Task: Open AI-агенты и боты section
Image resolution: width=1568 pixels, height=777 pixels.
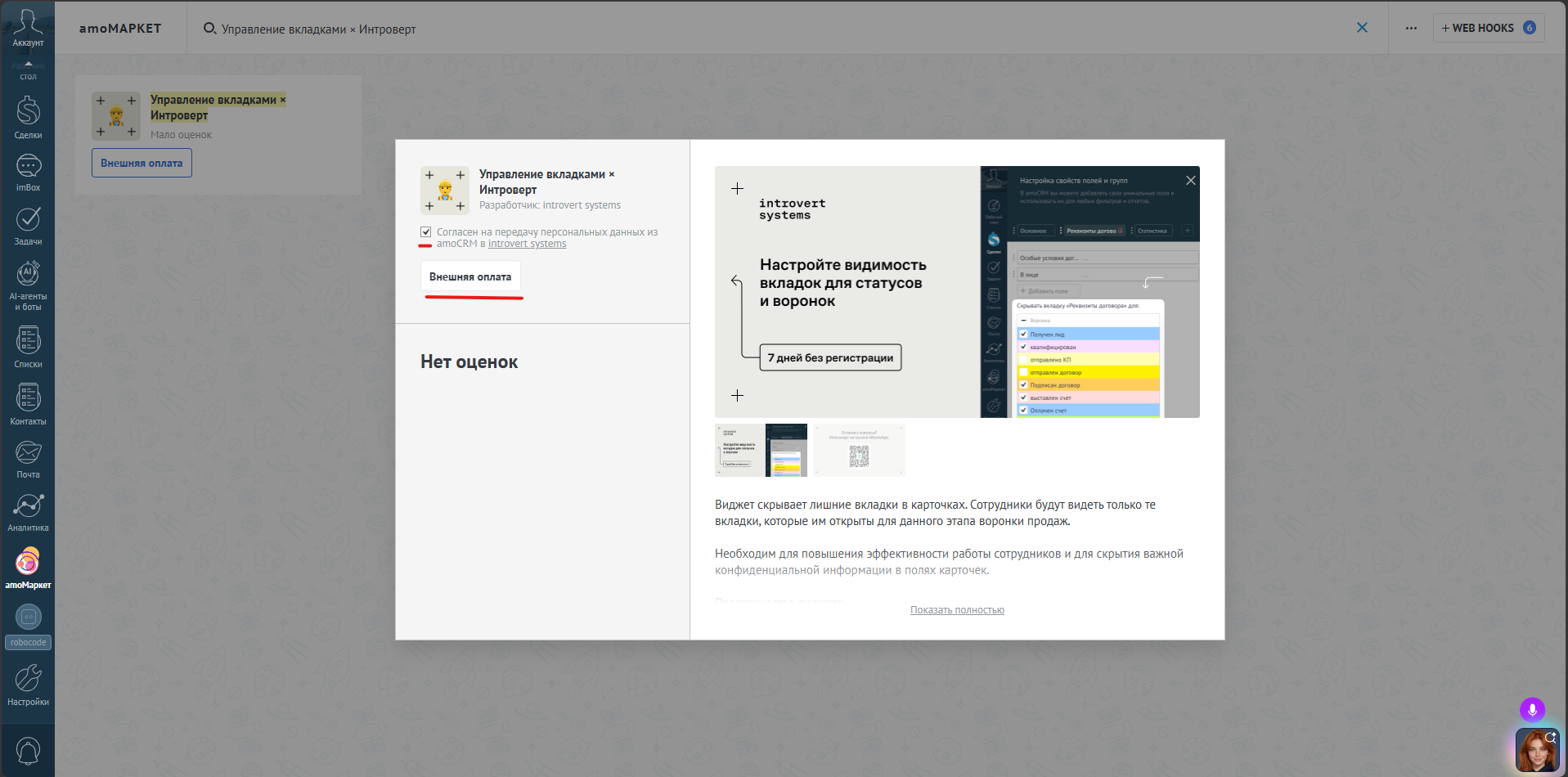Action: 28,285
